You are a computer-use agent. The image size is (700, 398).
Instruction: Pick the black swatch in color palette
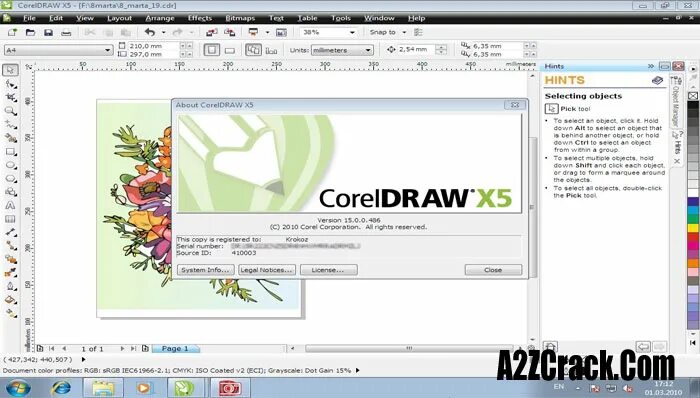(x=693, y=106)
